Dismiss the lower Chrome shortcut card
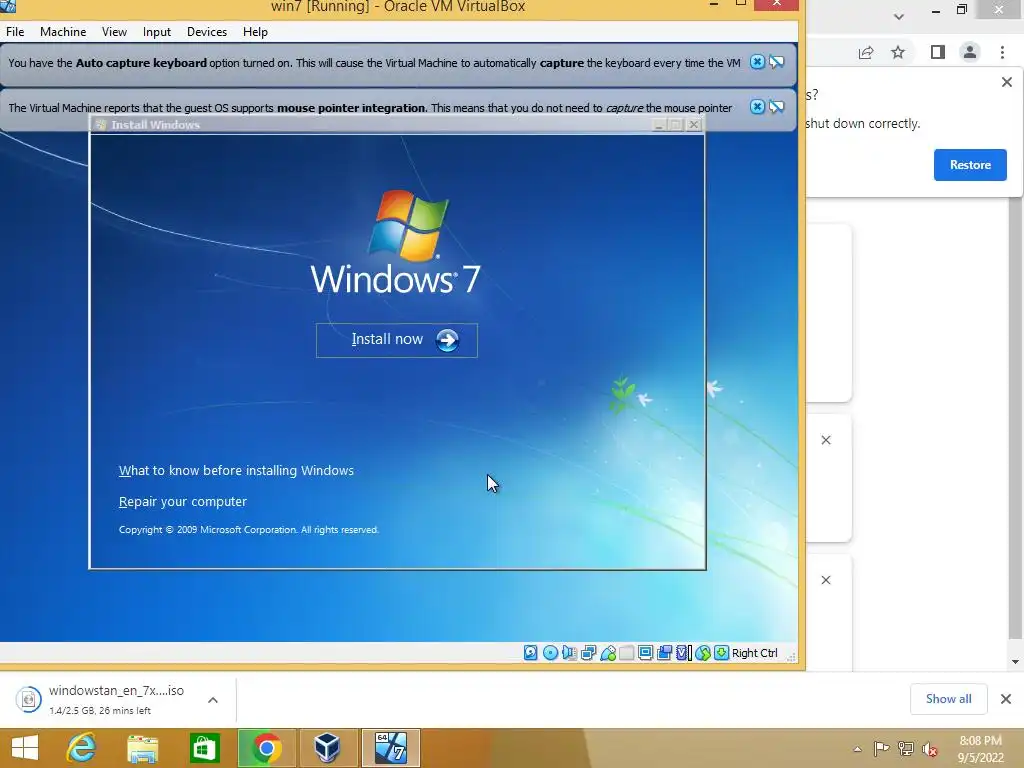 [826, 580]
